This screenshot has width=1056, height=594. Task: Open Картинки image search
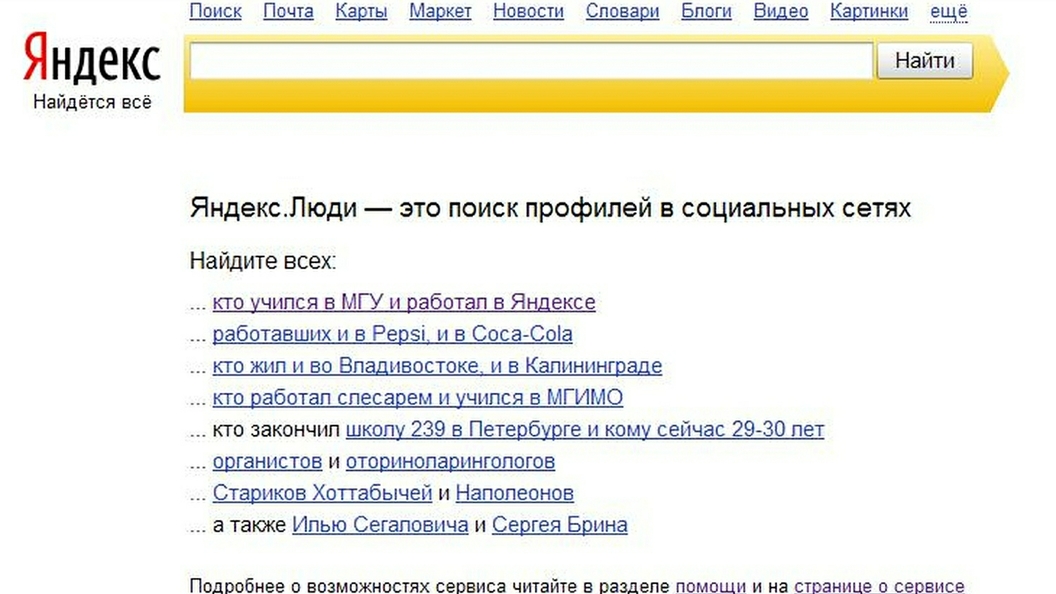(869, 11)
